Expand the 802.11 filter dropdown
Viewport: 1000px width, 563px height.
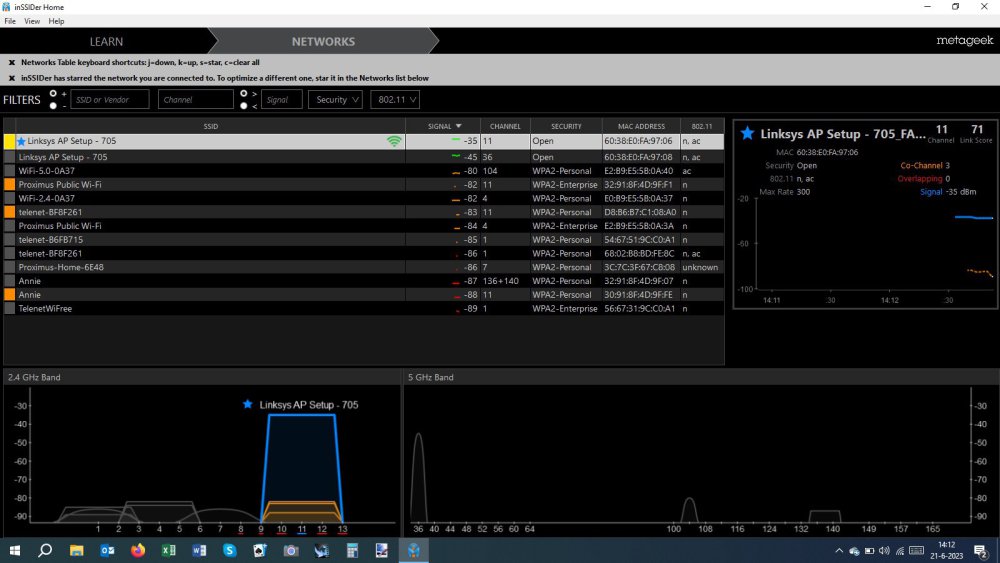tap(394, 100)
